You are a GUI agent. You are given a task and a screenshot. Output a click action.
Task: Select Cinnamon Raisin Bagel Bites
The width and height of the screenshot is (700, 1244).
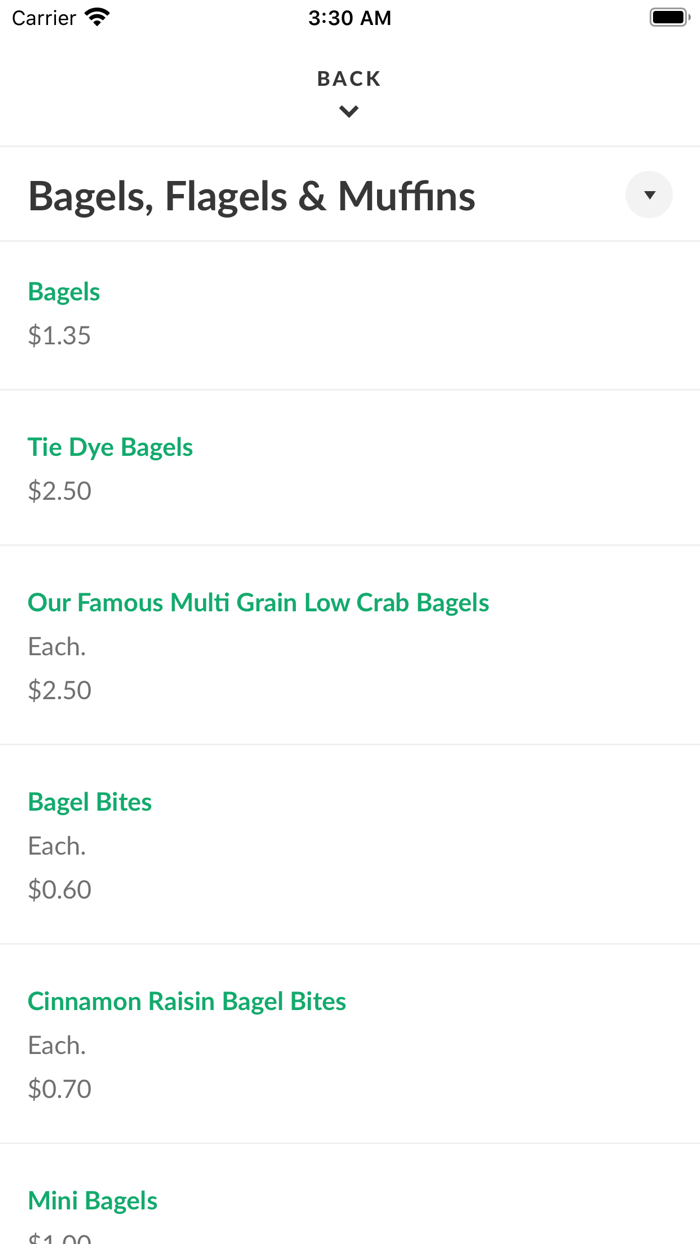pyautogui.click(x=186, y=1000)
